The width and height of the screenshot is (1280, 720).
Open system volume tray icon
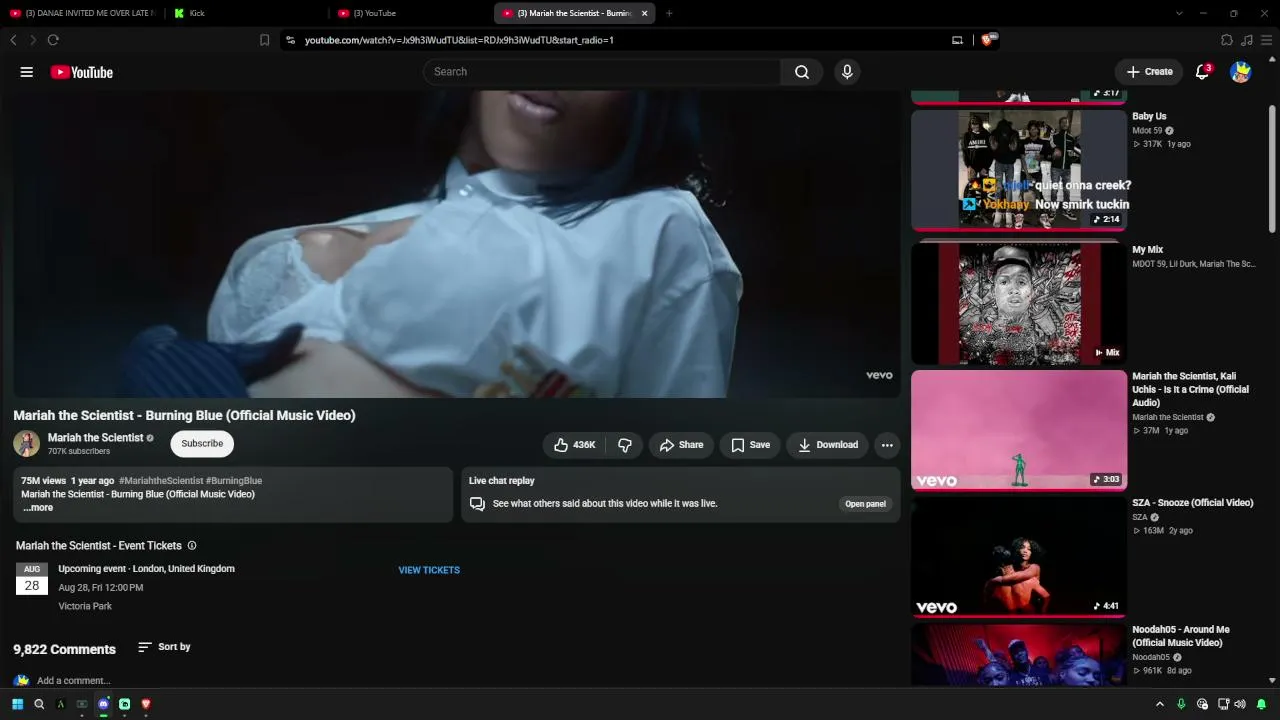pyautogui.click(x=1240, y=704)
